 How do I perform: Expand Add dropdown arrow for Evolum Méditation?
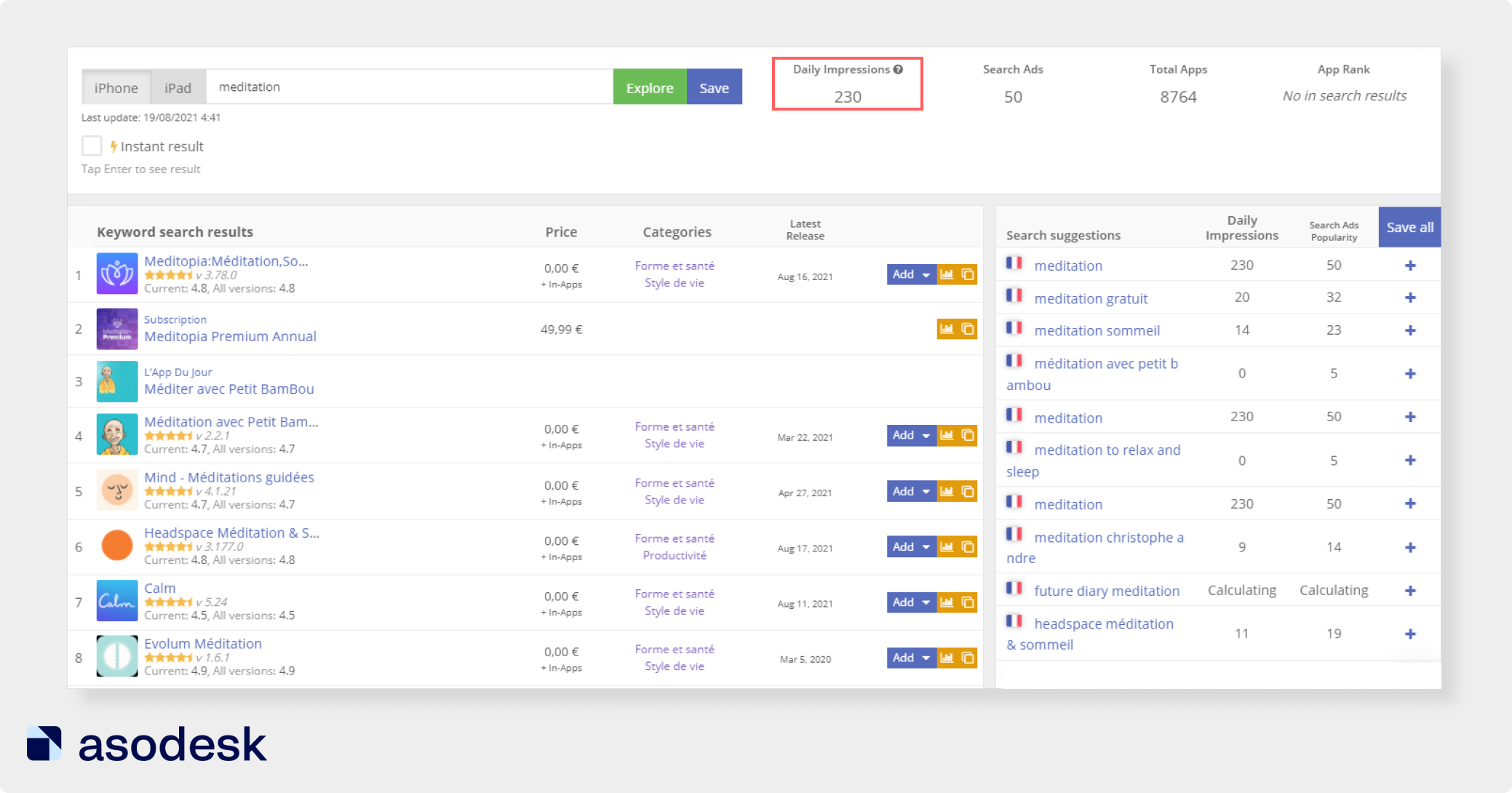click(x=926, y=658)
